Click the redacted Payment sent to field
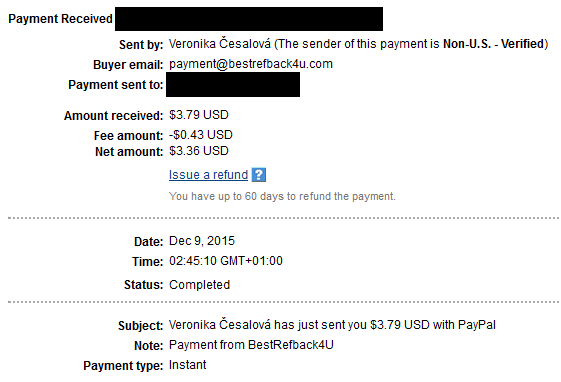The image size is (561, 382). point(233,84)
